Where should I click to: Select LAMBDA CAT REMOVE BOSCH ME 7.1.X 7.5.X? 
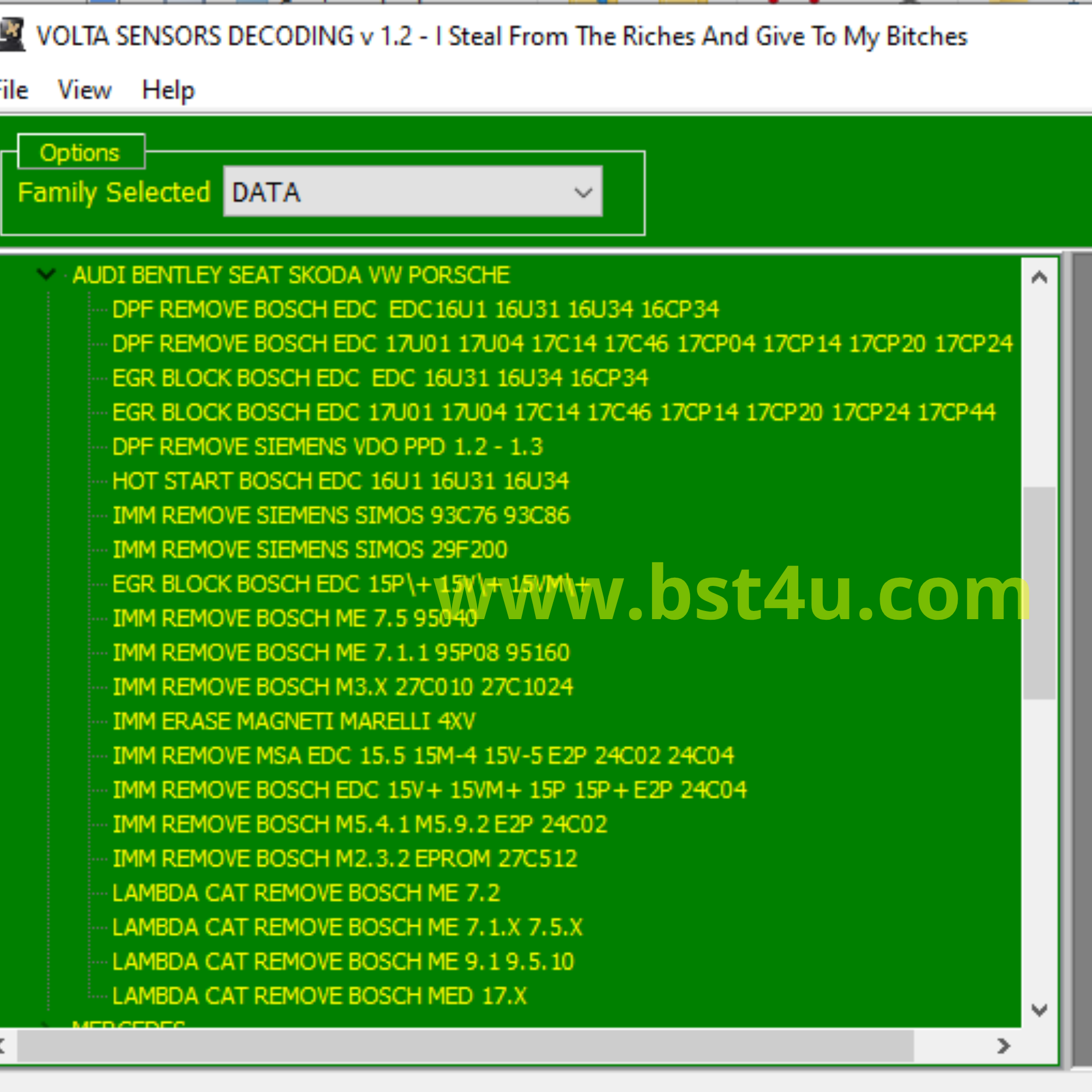pos(347,928)
